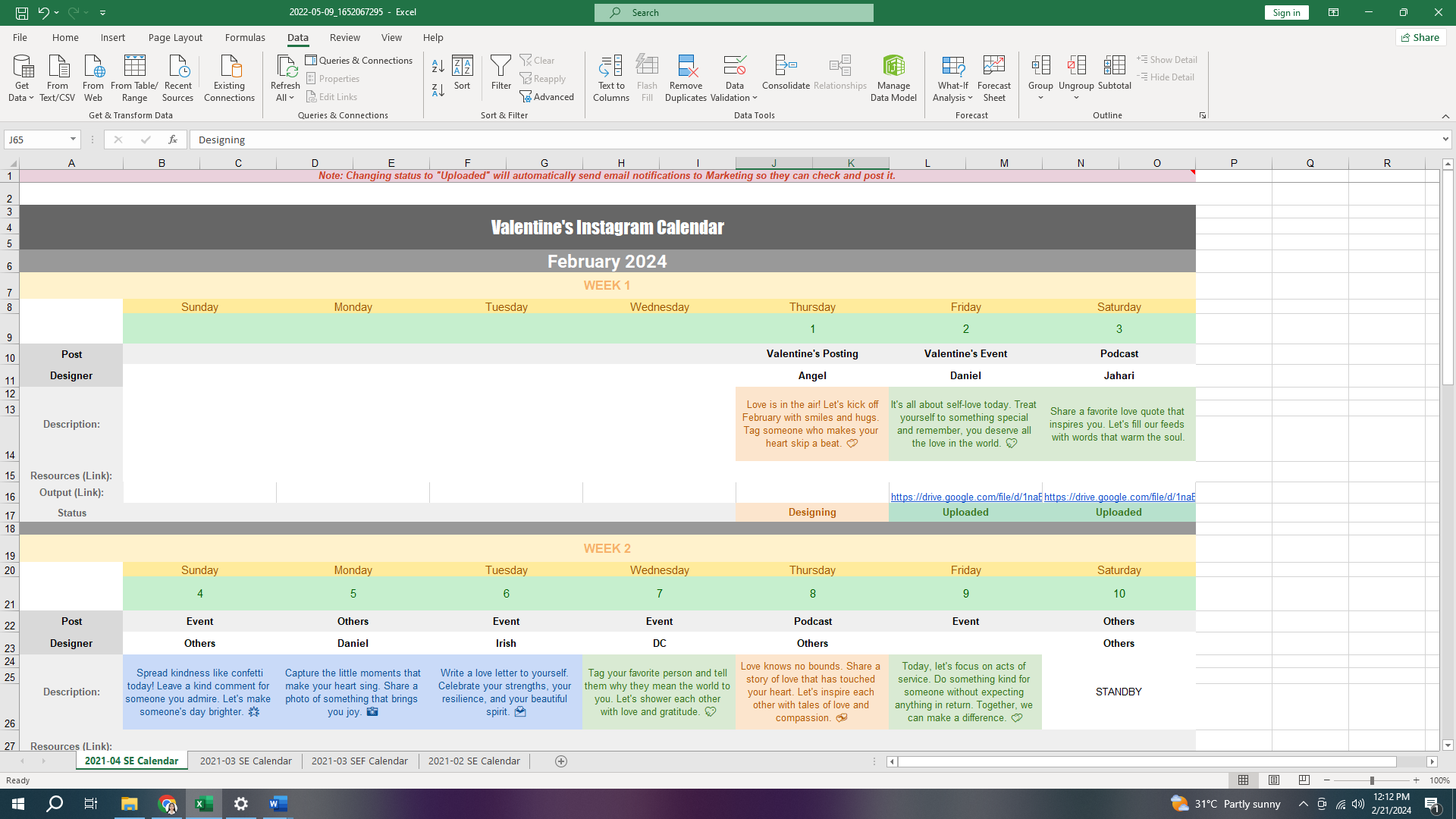Viewport: 1456px width, 819px height.
Task: Select the Normal view button
Action: pos(1244,780)
